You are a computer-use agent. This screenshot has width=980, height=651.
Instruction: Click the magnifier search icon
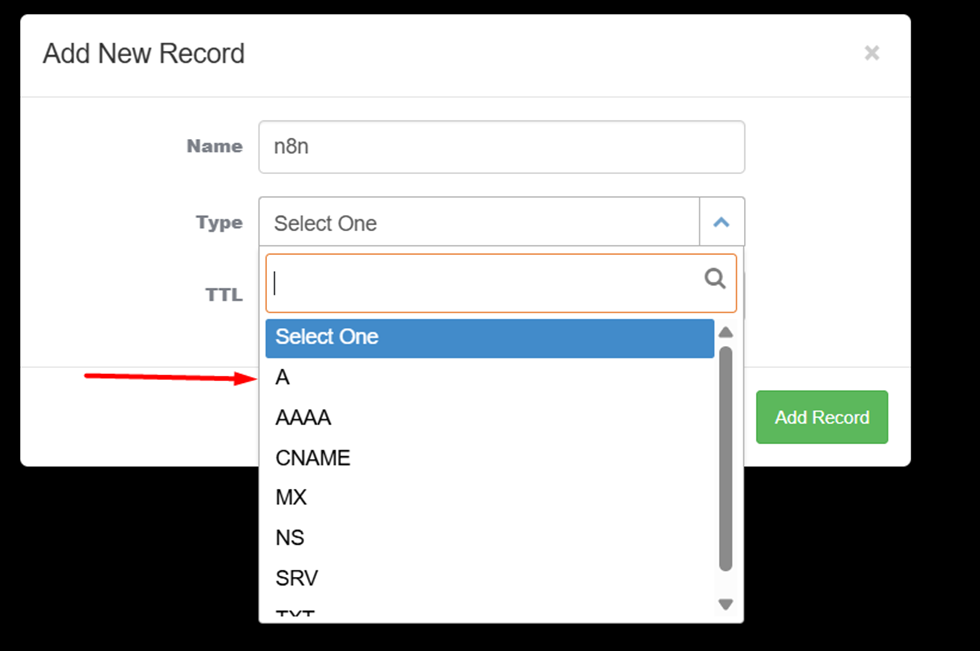click(715, 279)
